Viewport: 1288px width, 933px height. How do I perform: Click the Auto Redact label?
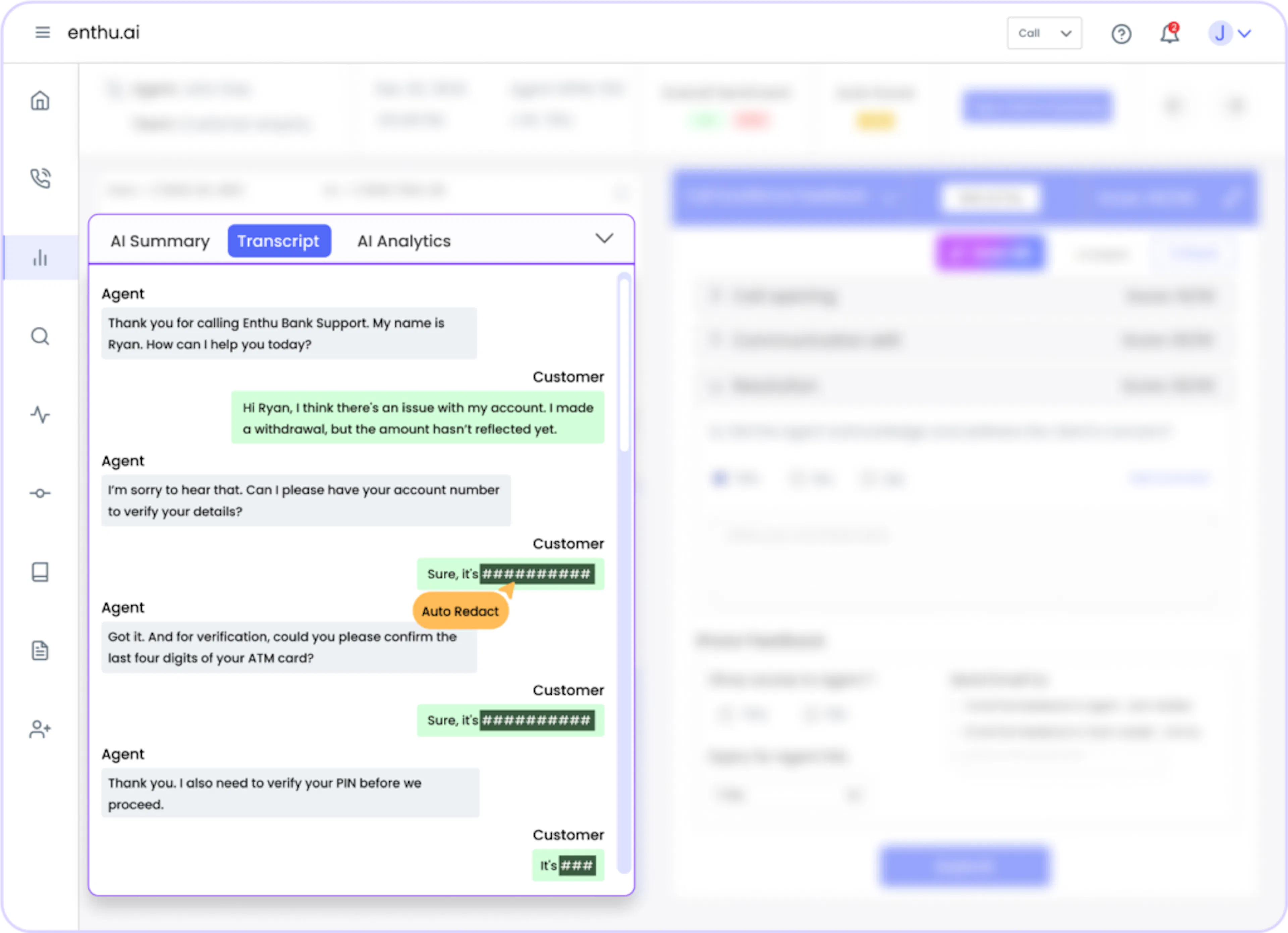point(460,611)
